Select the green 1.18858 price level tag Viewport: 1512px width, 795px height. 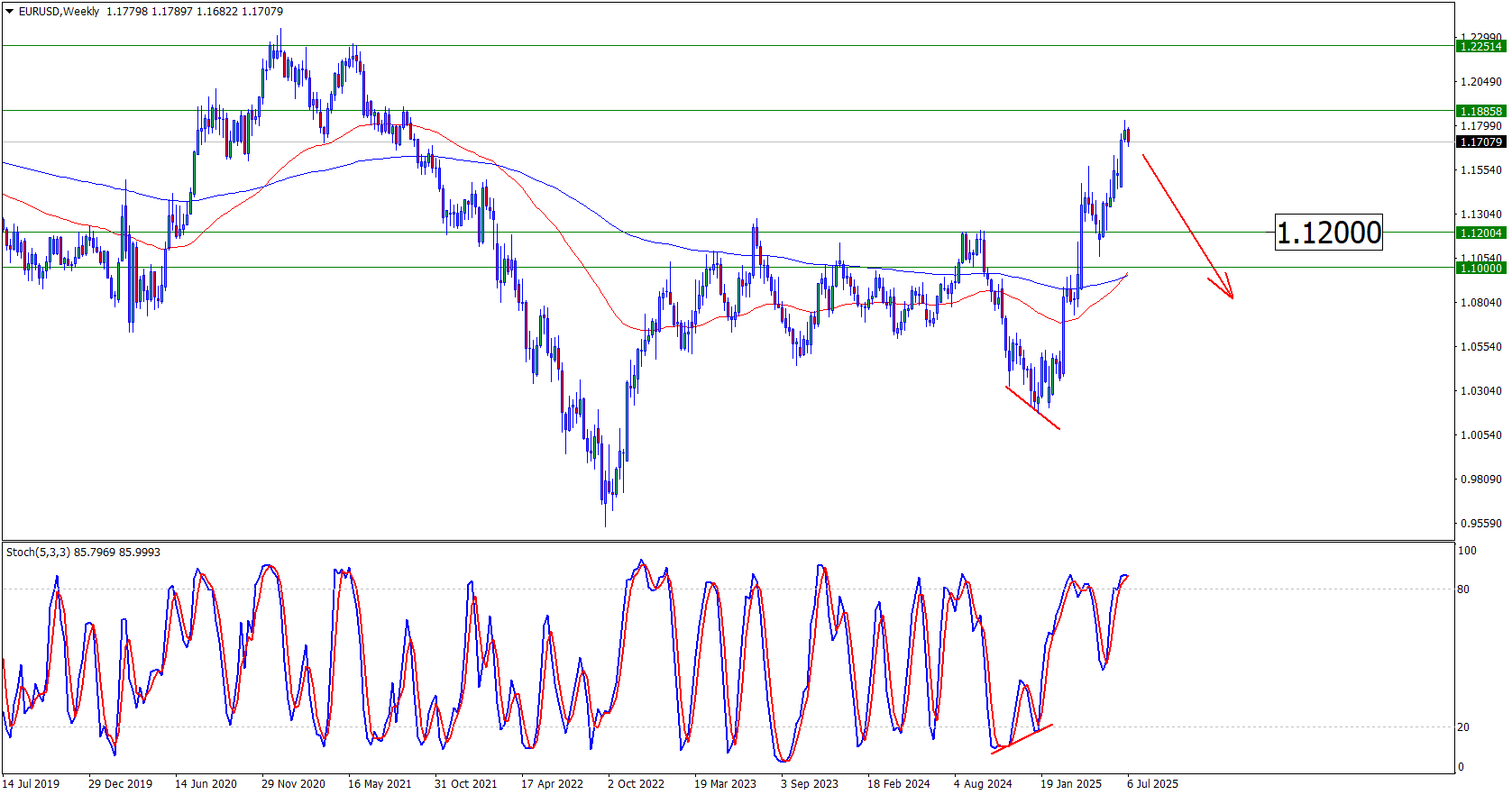point(1480,112)
